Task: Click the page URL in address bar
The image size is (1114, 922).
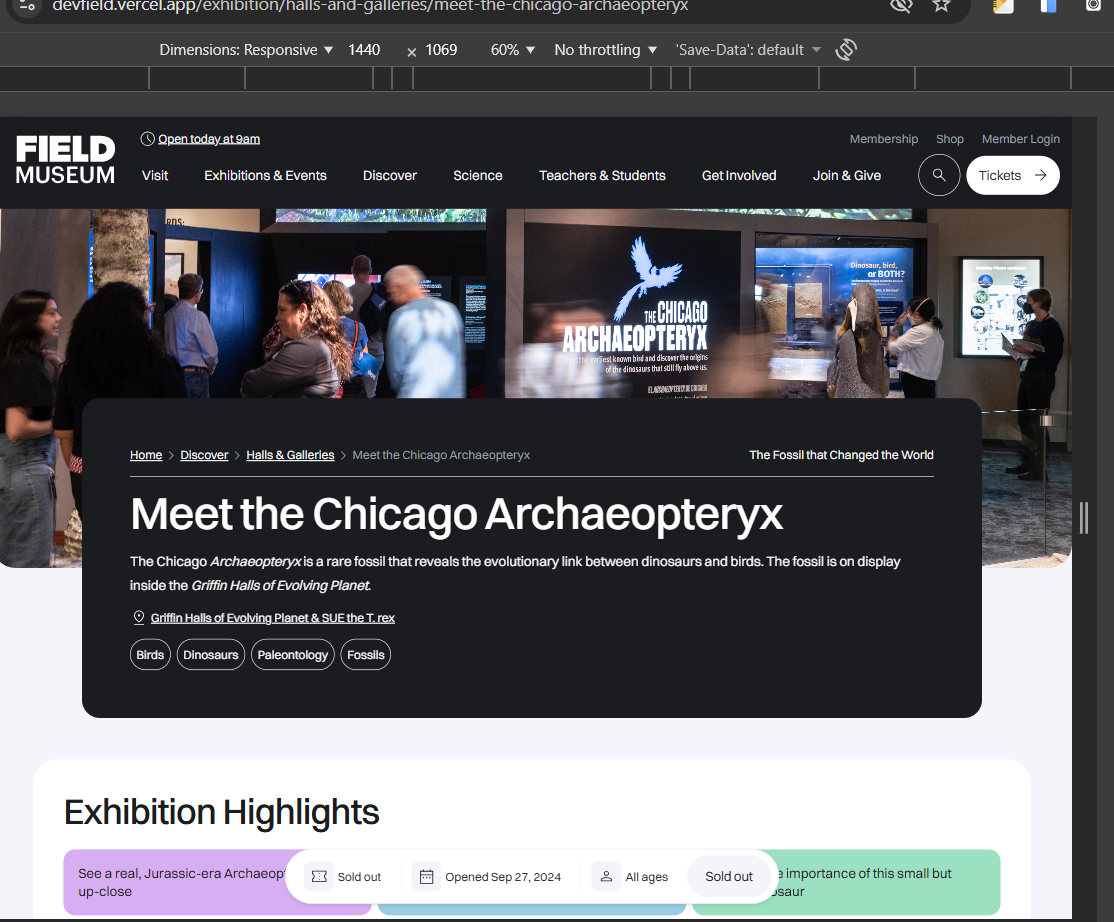Action: click(x=370, y=6)
